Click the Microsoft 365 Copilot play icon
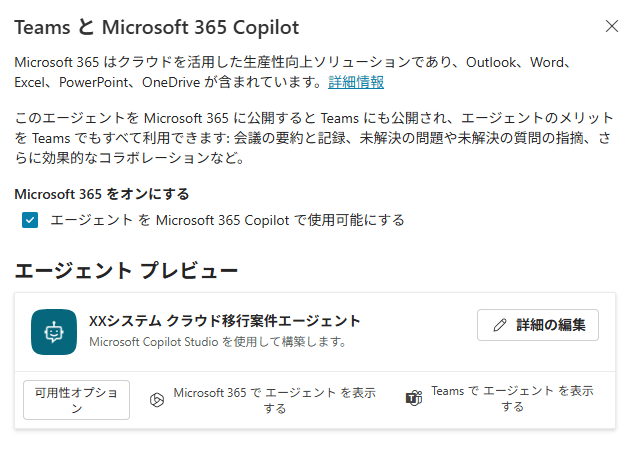This screenshot has width=638, height=461. point(156,400)
